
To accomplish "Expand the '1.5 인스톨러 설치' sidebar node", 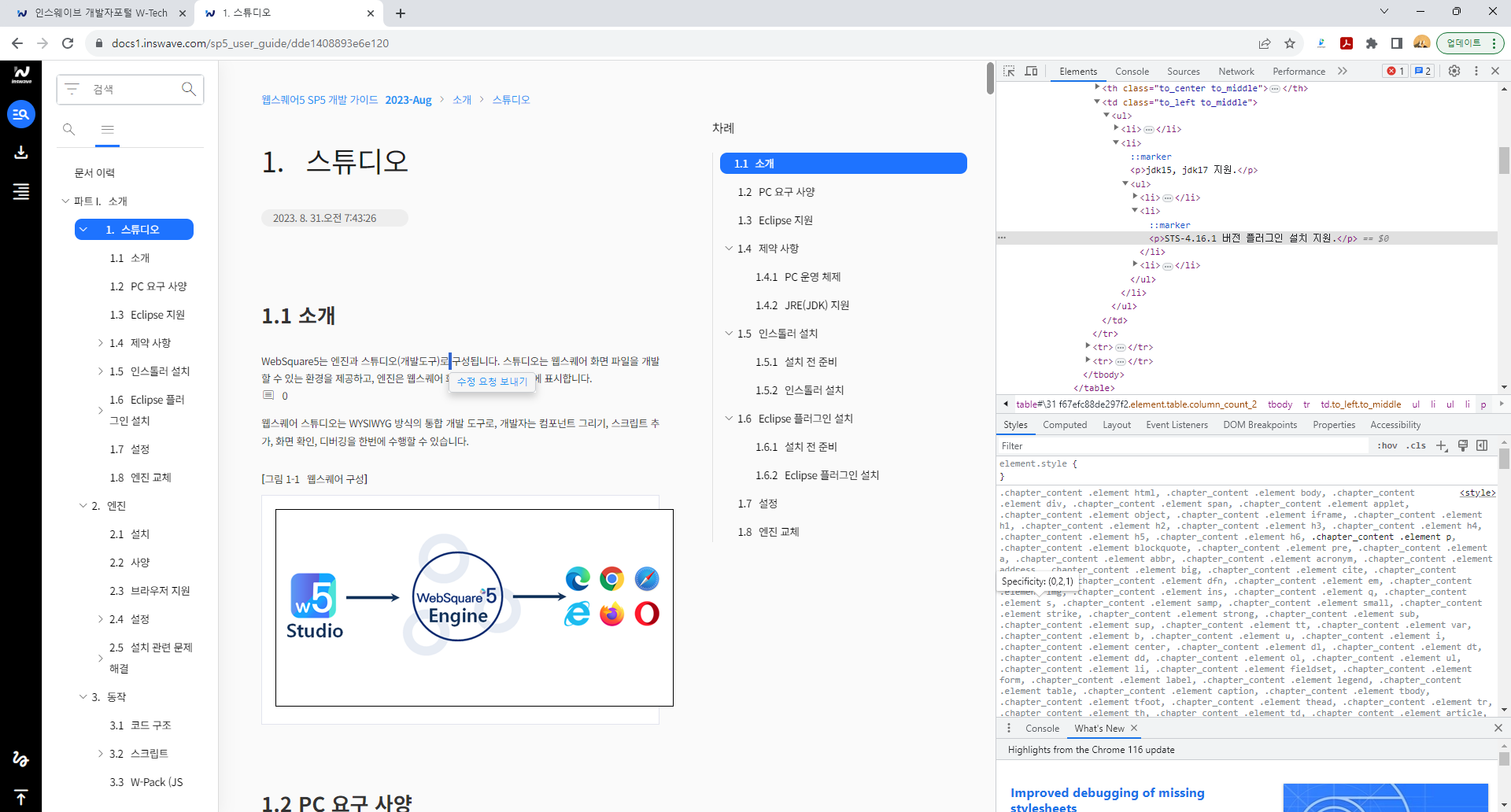I will [x=101, y=371].
